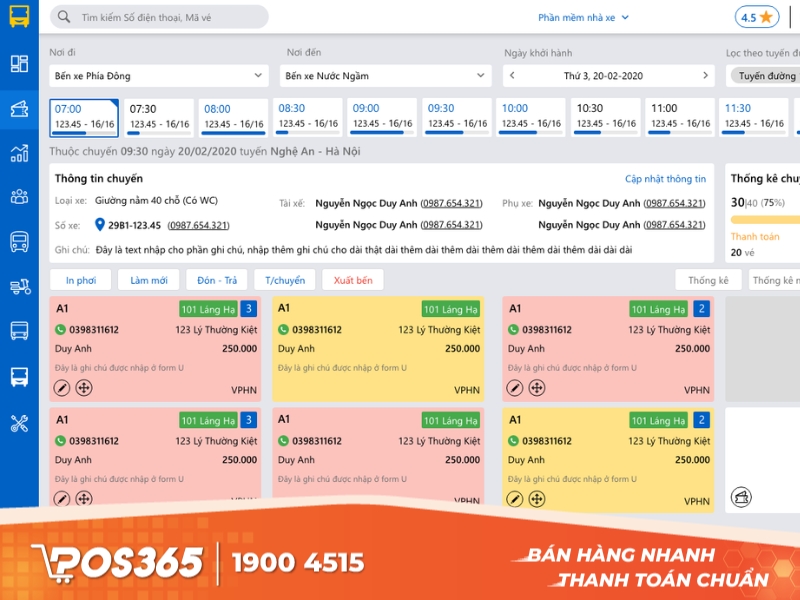Click the phone number search input field
This screenshot has width=800, height=600.
[x=160, y=17]
